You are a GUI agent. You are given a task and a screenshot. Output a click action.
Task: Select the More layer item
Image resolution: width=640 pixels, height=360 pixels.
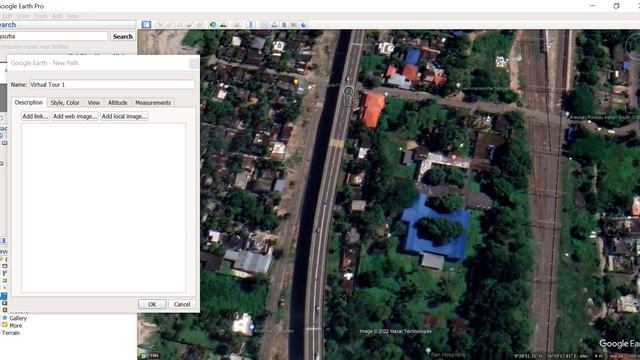tap(16, 325)
